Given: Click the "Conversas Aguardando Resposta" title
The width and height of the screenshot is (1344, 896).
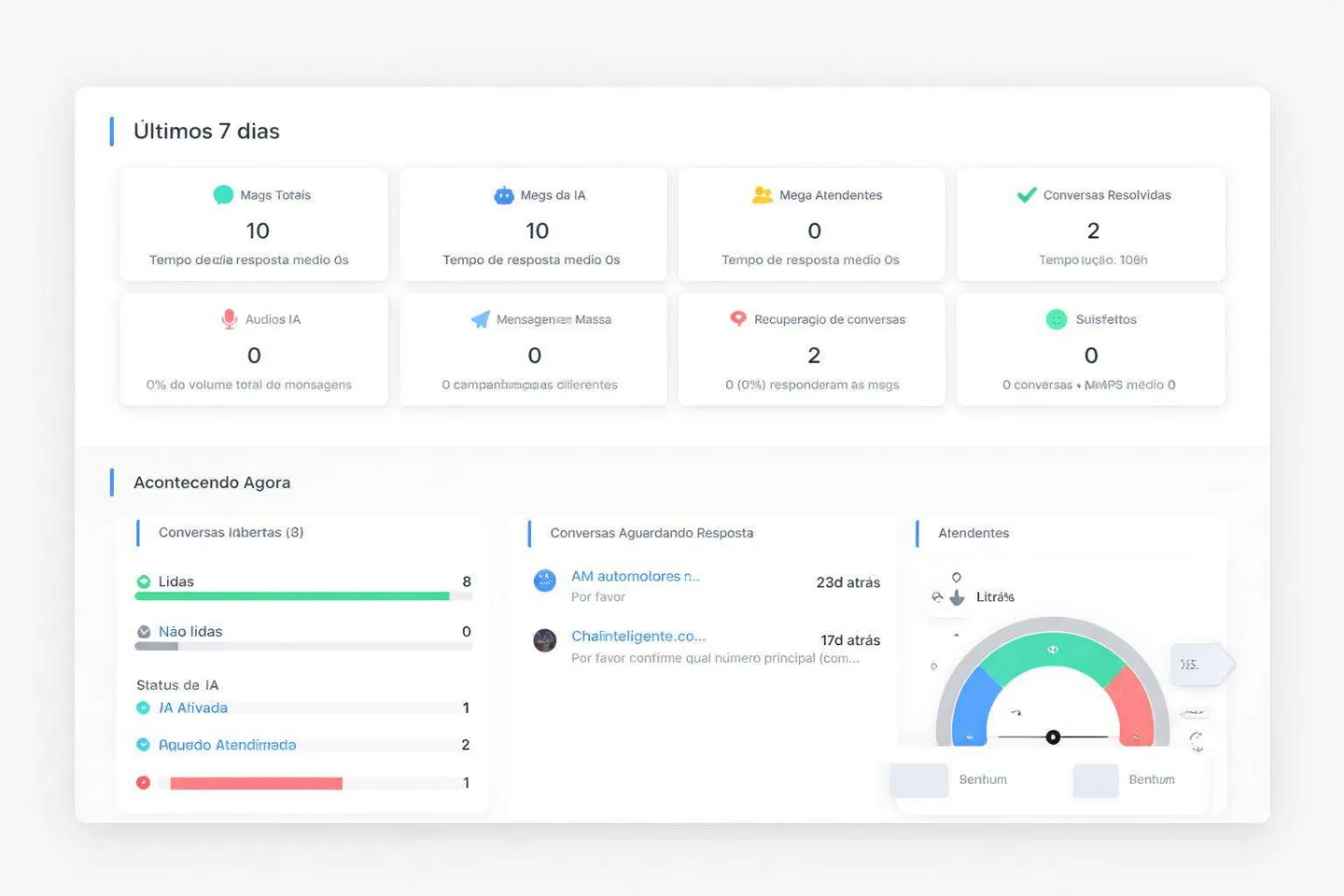Looking at the screenshot, I should (x=651, y=533).
